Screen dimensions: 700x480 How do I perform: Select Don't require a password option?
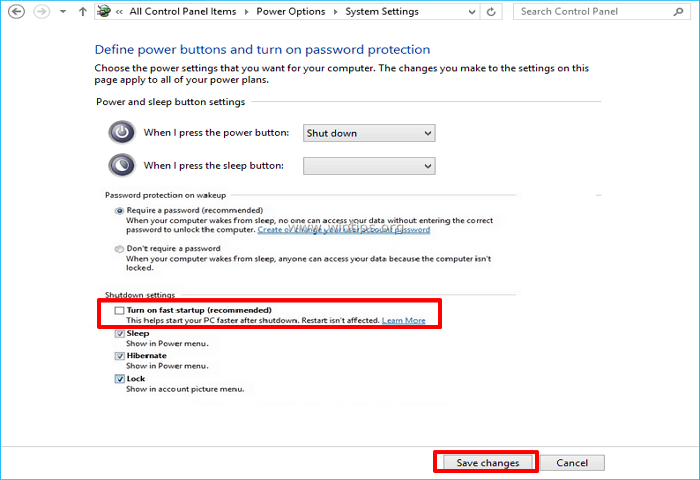click(120, 248)
